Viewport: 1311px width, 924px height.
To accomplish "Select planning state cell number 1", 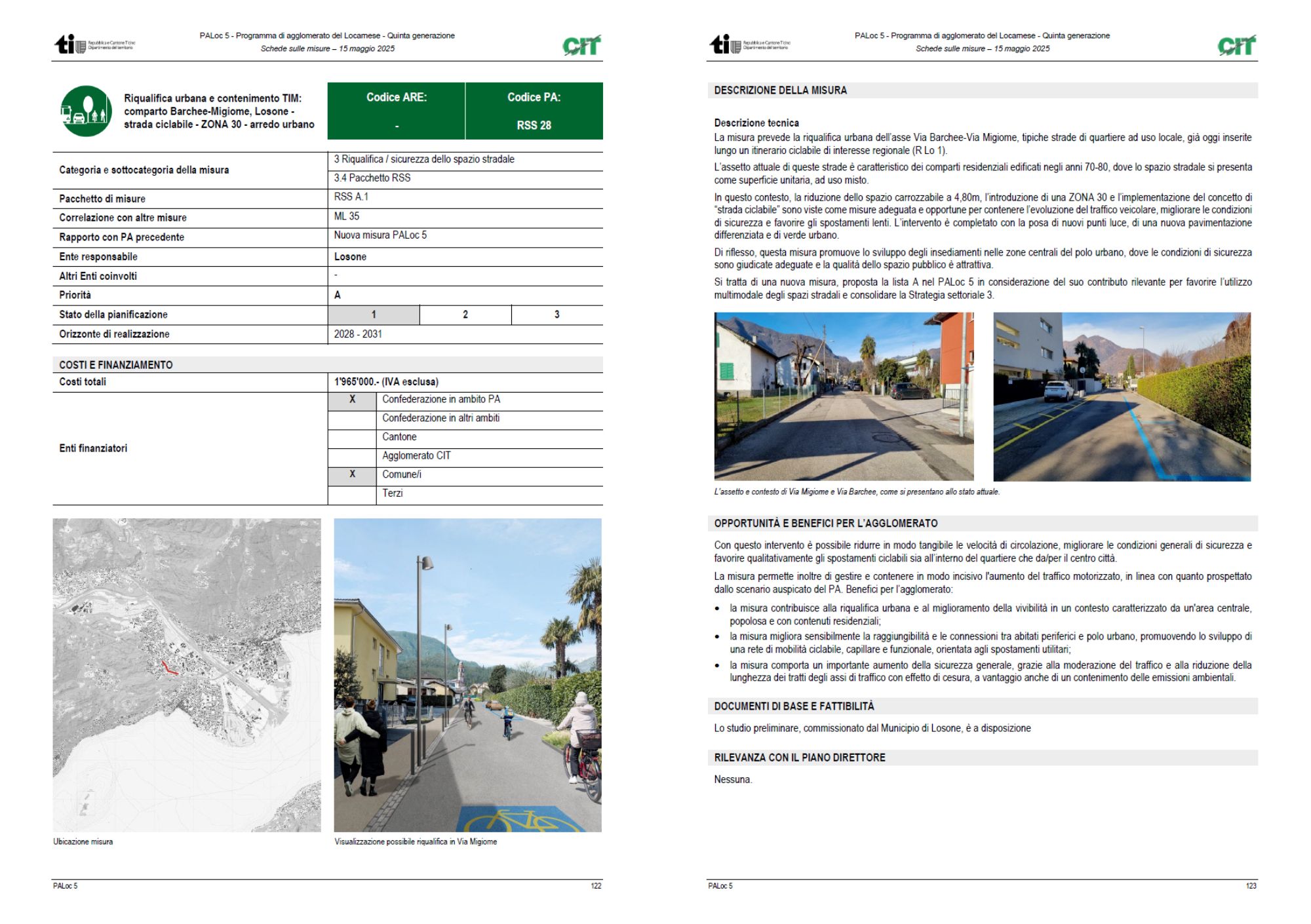I will coord(374,315).
